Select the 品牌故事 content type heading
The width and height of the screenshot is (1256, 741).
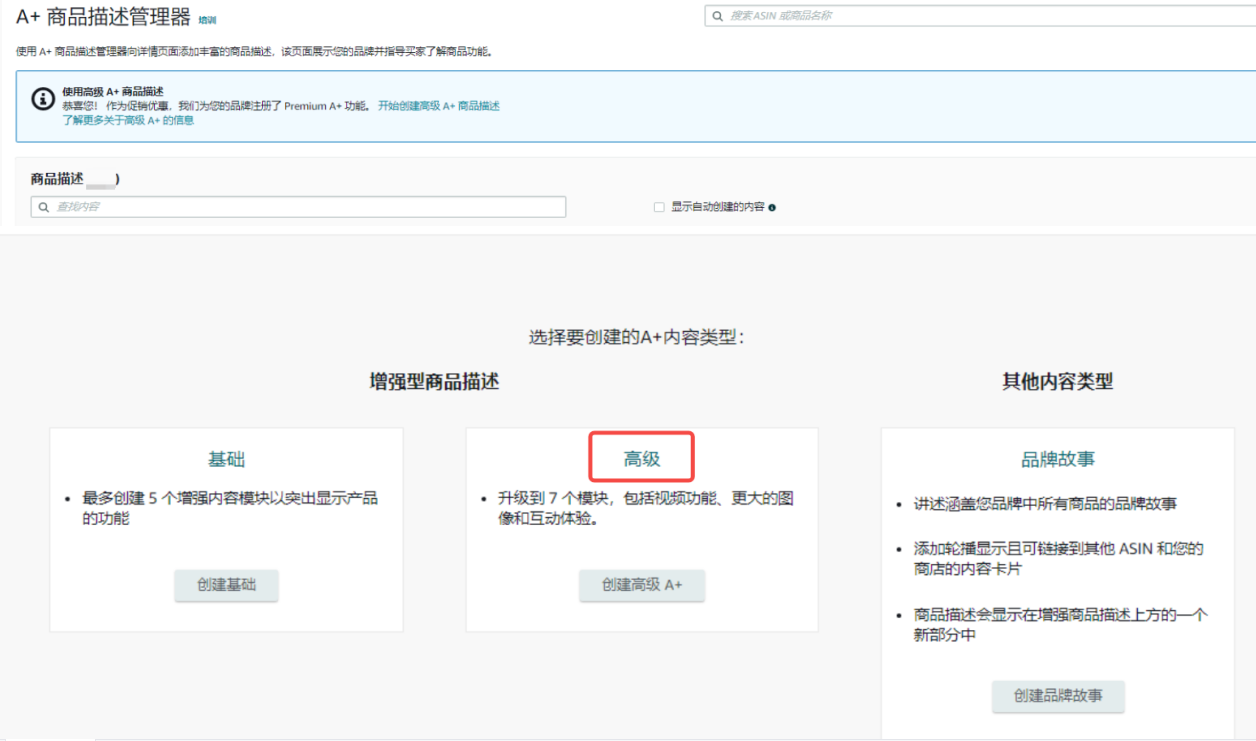(1057, 460)
